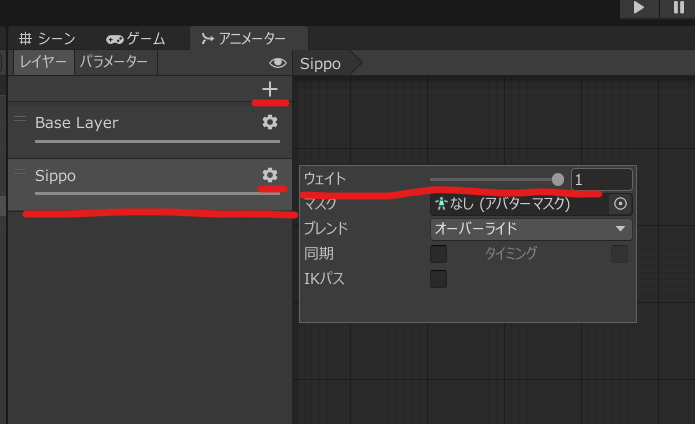695x424 pixels.
Task: Expand the ブレンド dropdown showing オーバーライド
Action: tap(530, 229)
